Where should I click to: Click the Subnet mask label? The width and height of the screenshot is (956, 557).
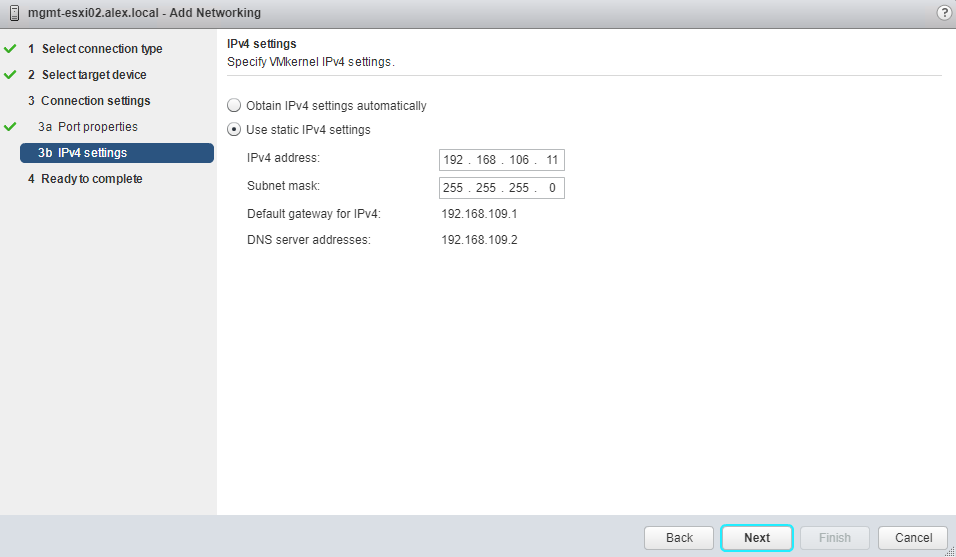pyautogui.click(x=283, y=186)
